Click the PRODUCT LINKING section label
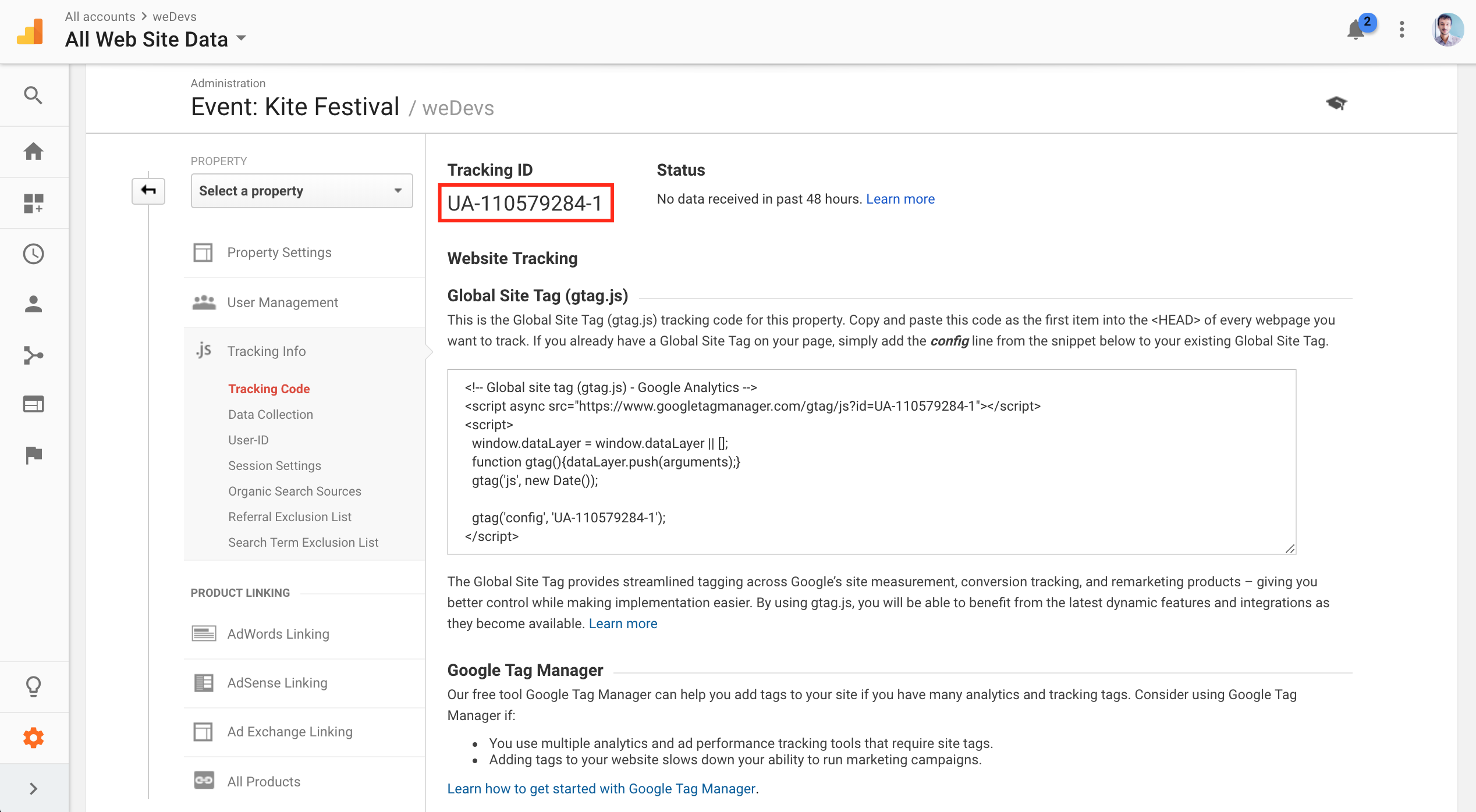 coord(240,593)
